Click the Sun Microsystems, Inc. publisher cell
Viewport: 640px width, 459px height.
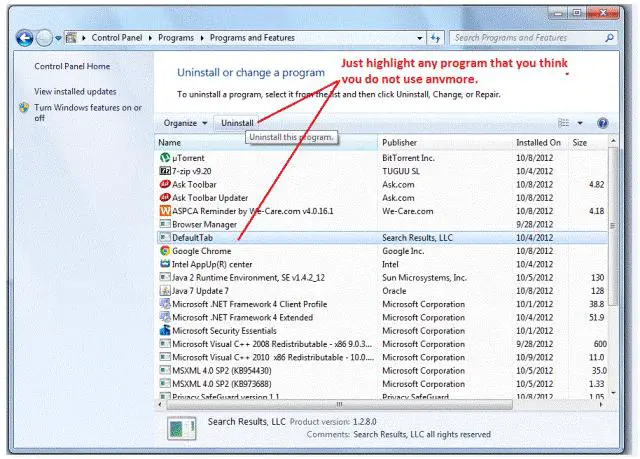click(424, 277)
